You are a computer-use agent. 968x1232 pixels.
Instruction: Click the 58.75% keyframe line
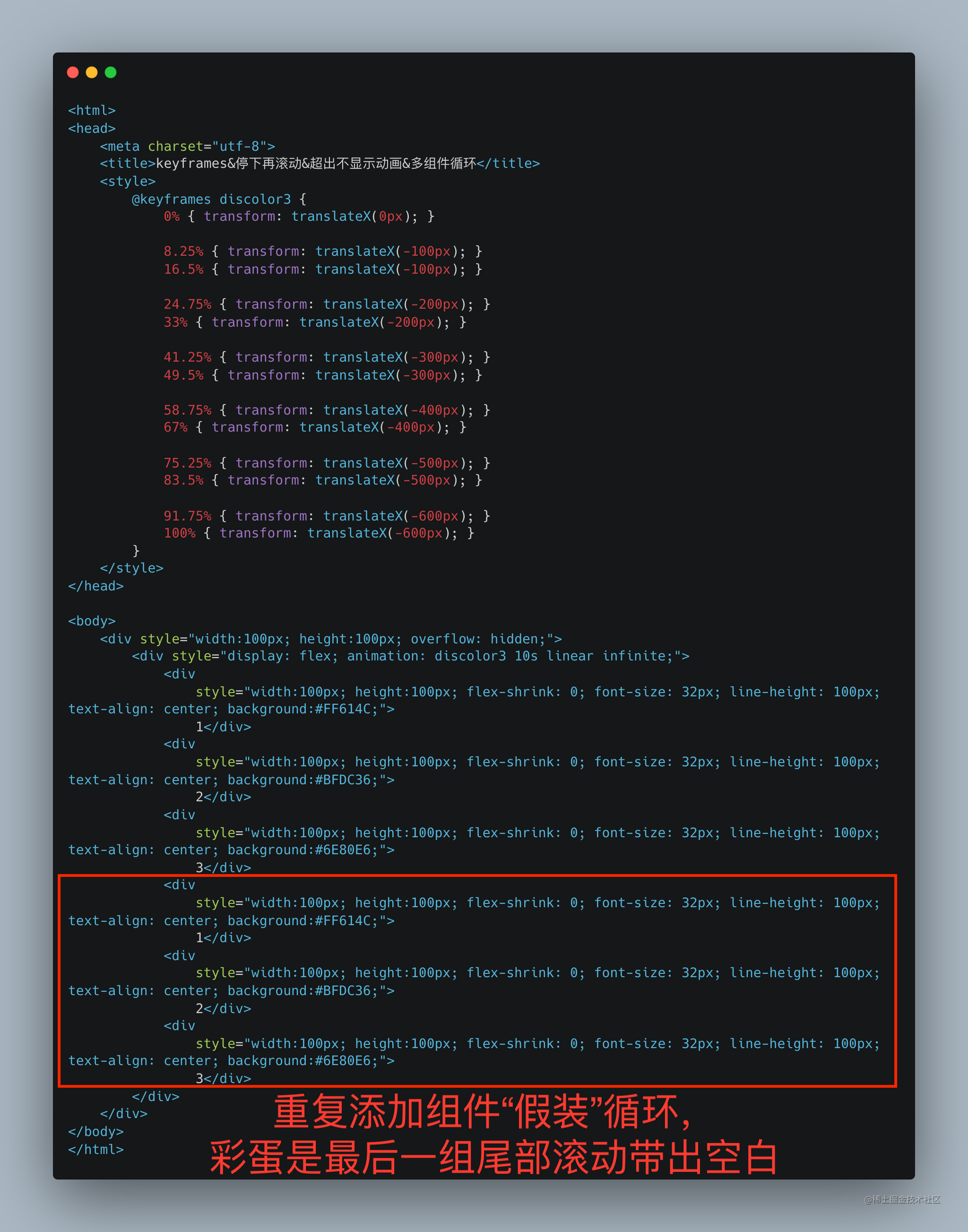[327, 410]
